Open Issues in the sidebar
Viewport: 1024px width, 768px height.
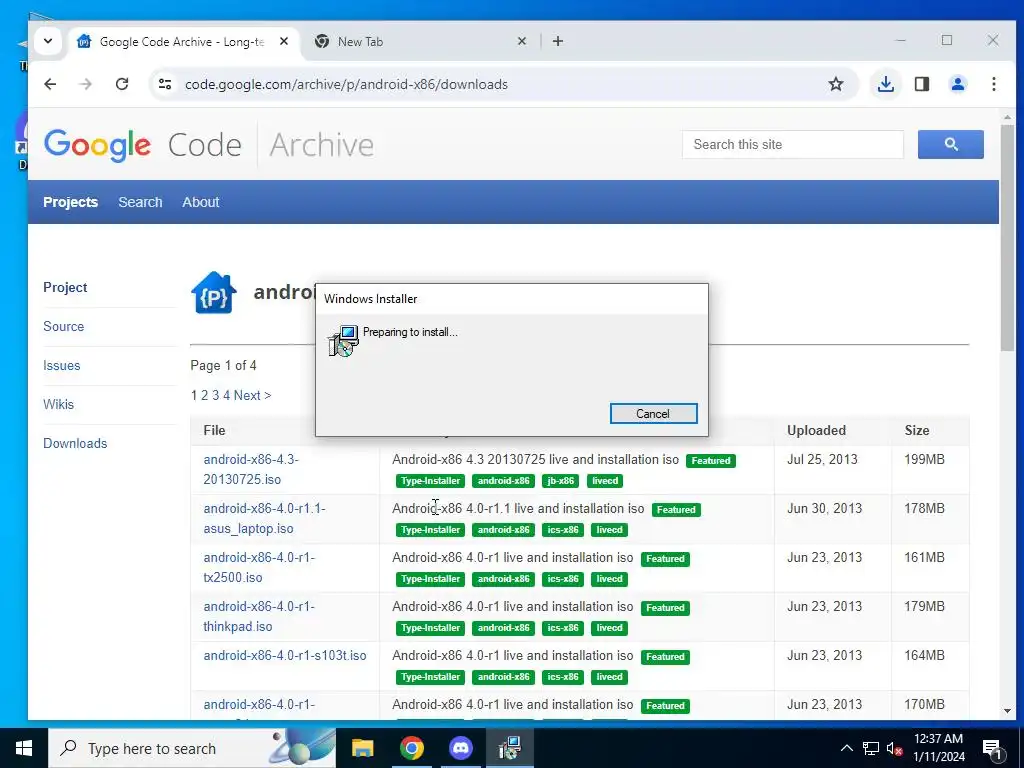click(61, 366)
